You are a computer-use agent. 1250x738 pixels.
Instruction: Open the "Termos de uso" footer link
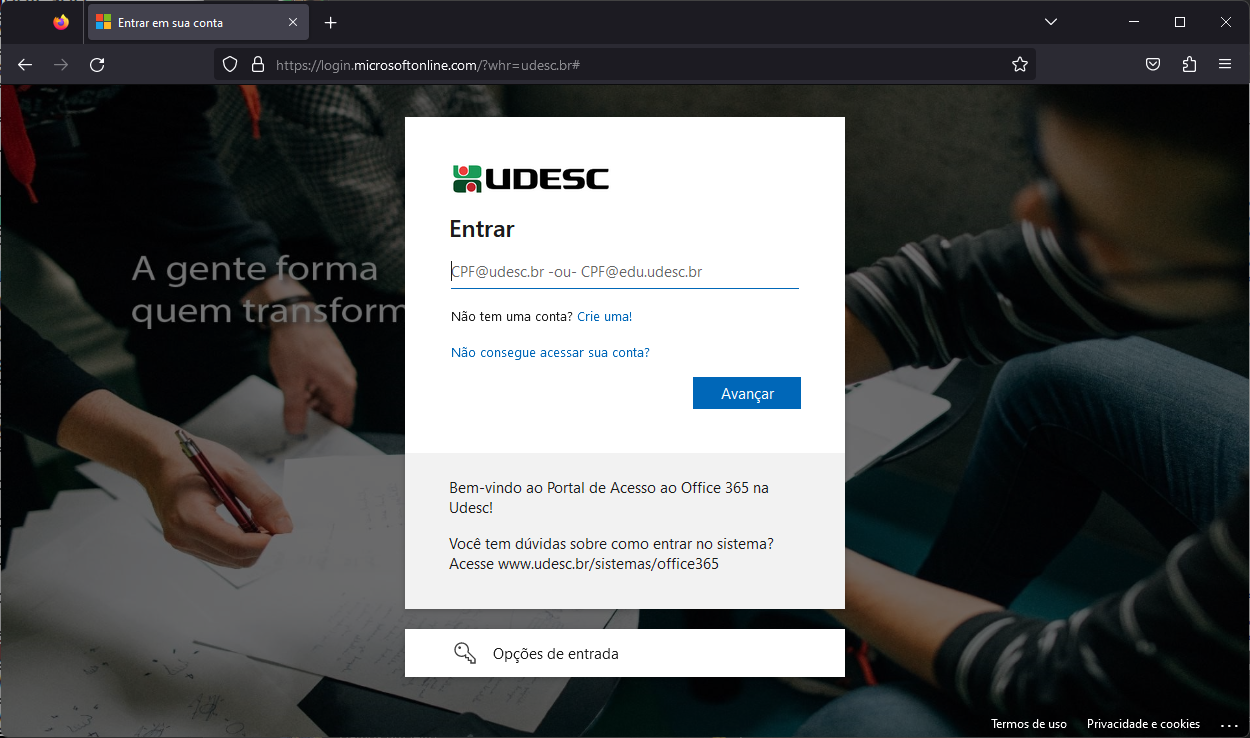point(1029,724)
